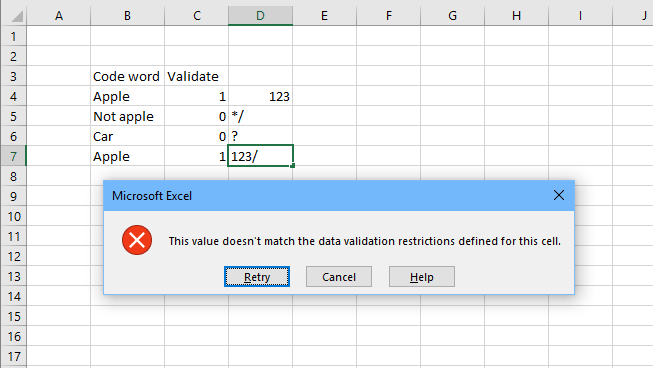Click the red error icon

click(137, 240)
